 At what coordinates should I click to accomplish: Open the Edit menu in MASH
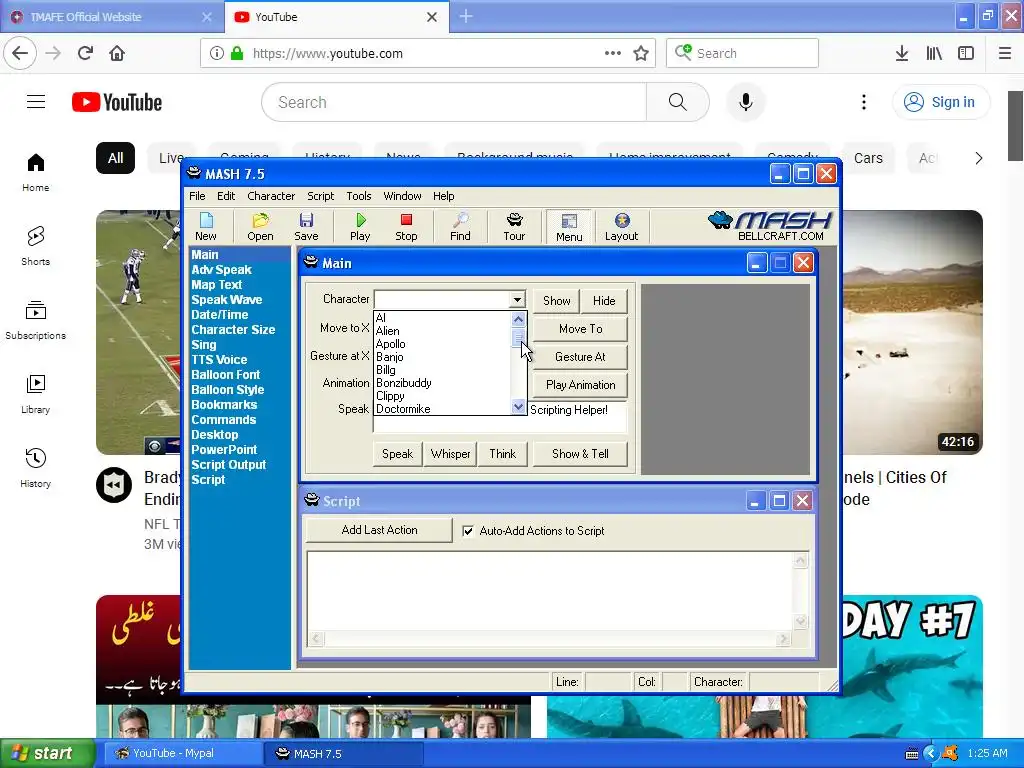[x=226, y=196]
